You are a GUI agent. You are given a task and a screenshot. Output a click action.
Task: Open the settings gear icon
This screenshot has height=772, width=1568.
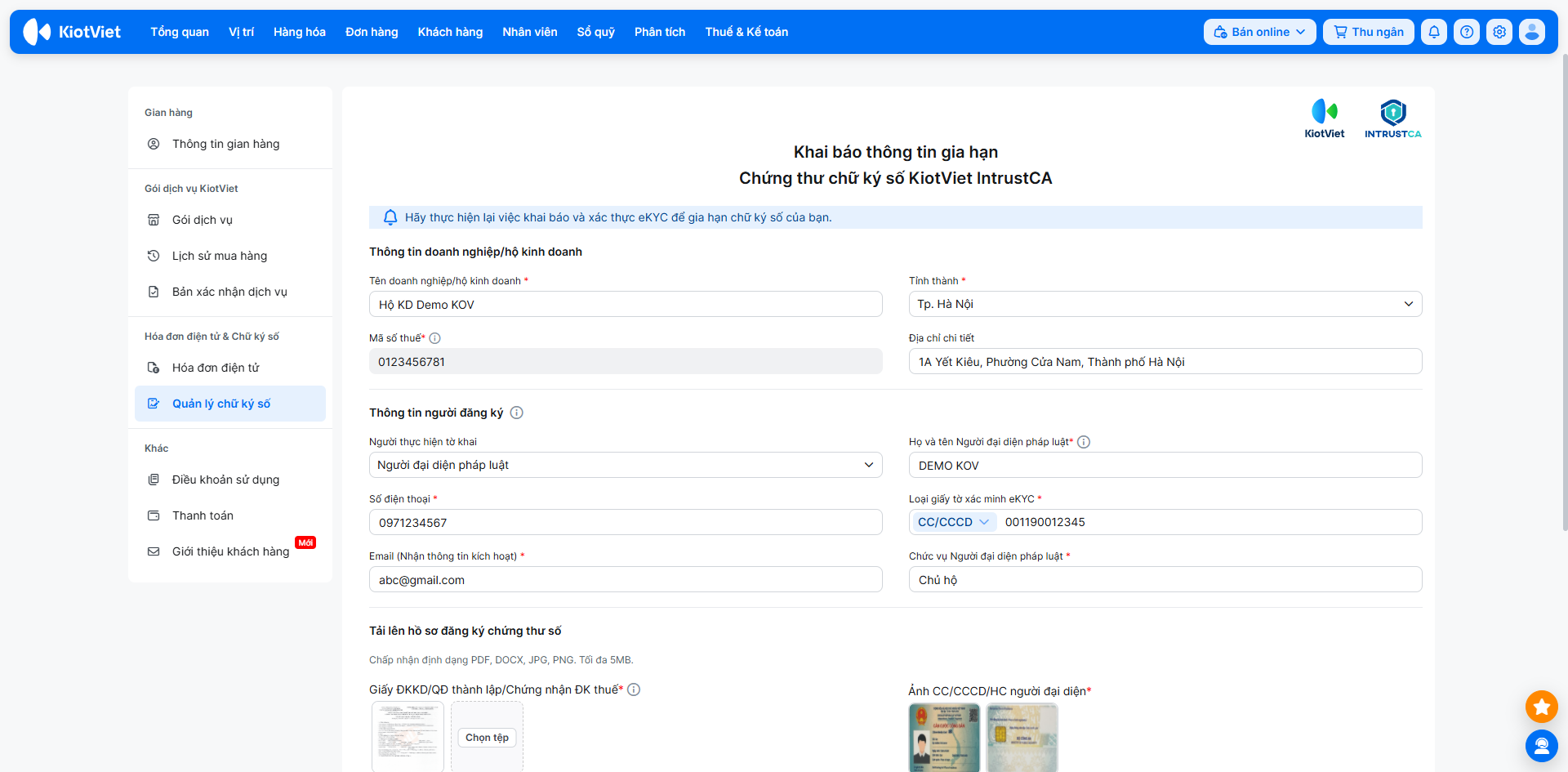click(1499, 32)
